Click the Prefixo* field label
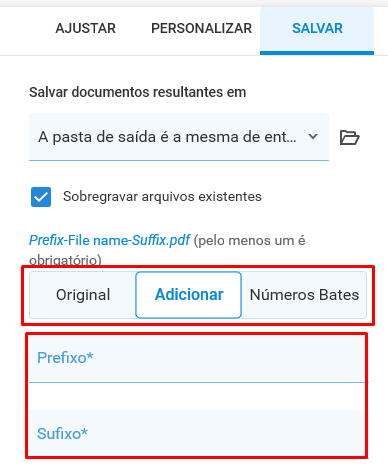 click(x=65, y=358)
